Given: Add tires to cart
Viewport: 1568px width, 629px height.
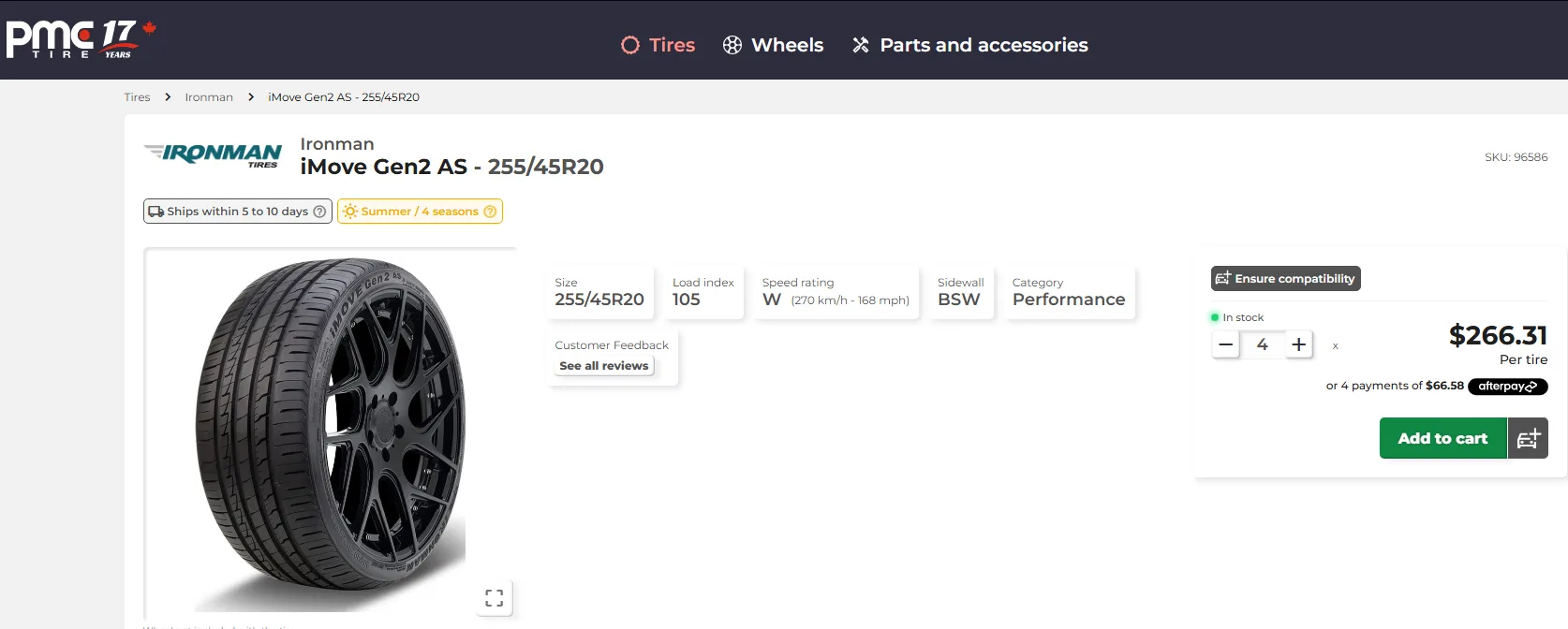Looking at the screenshot, I should pyautogui.click(x=1442, y=438).
